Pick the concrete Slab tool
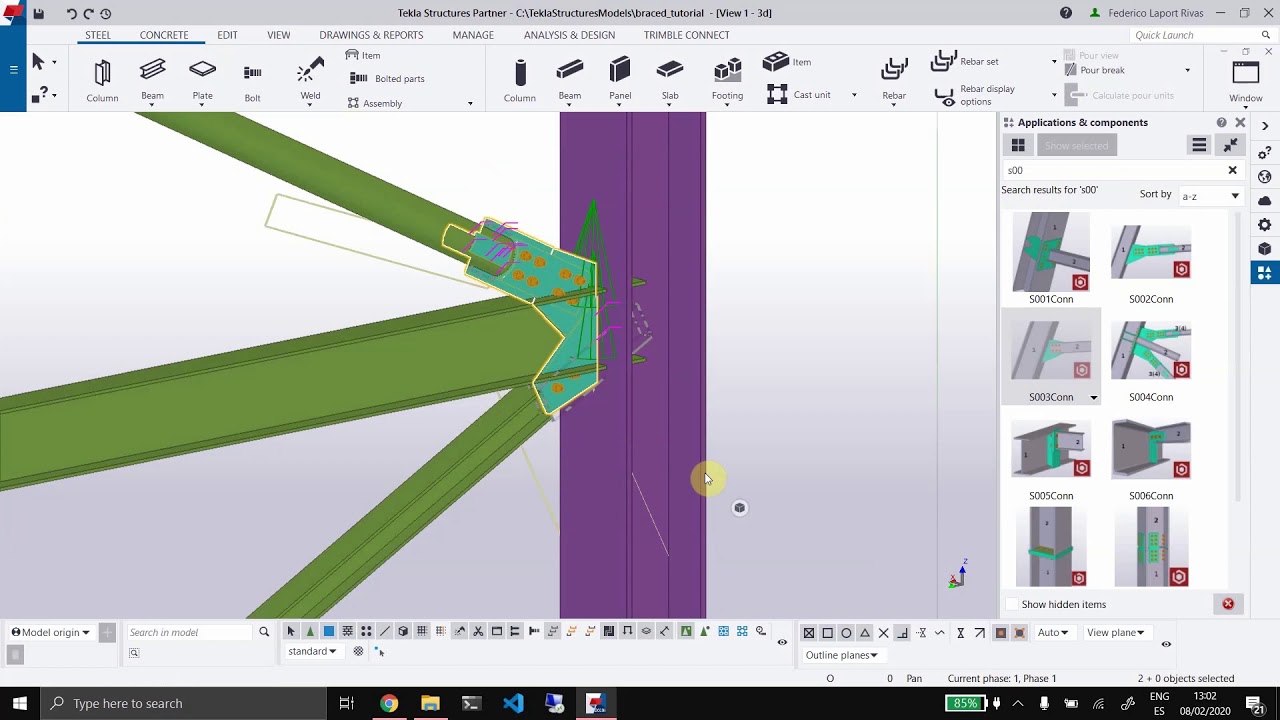Image resolution: width=1280 pixels, height=720 pixels. [670, 80]
